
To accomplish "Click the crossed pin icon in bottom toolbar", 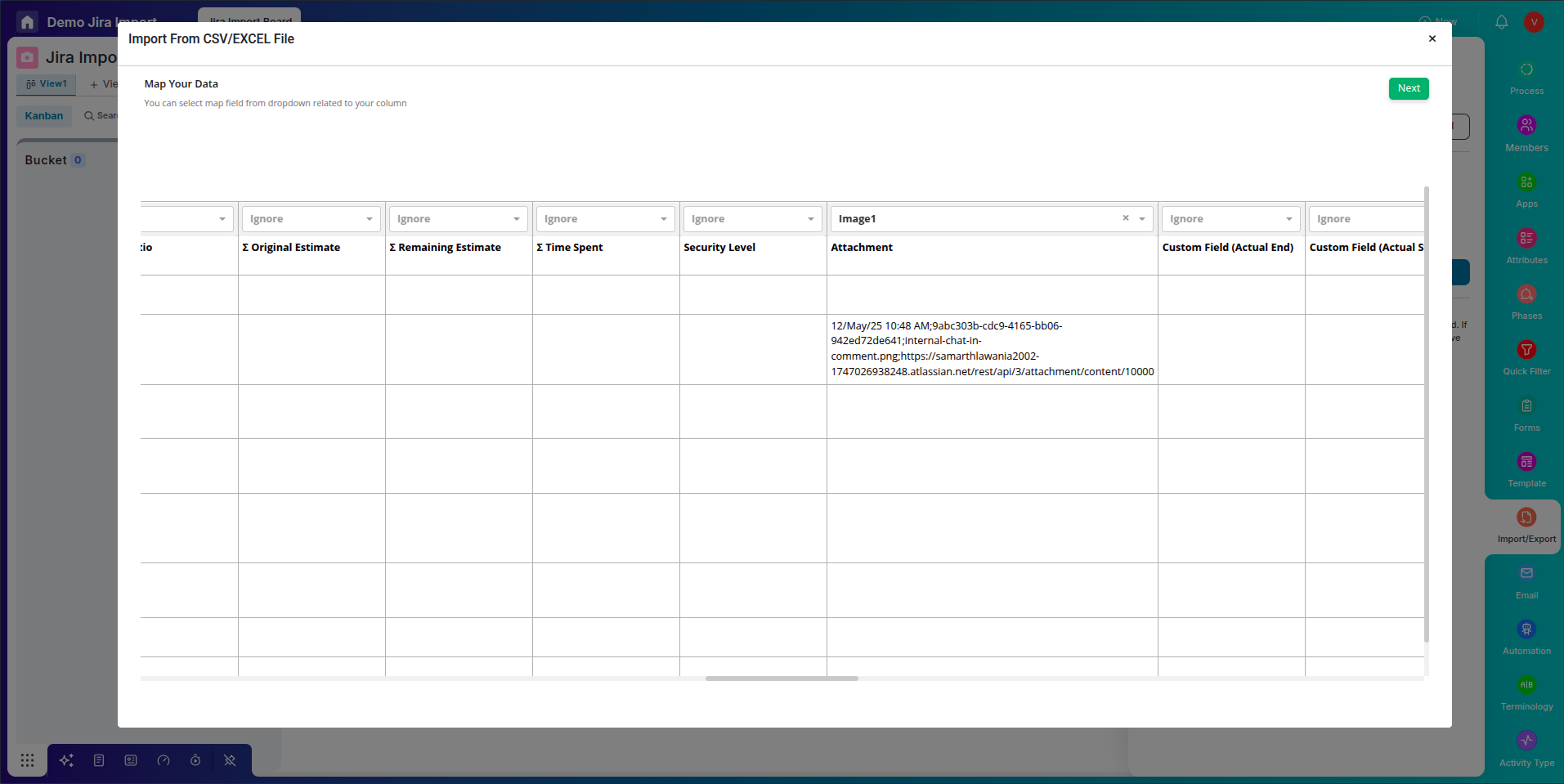I will [x=230, y=760].
